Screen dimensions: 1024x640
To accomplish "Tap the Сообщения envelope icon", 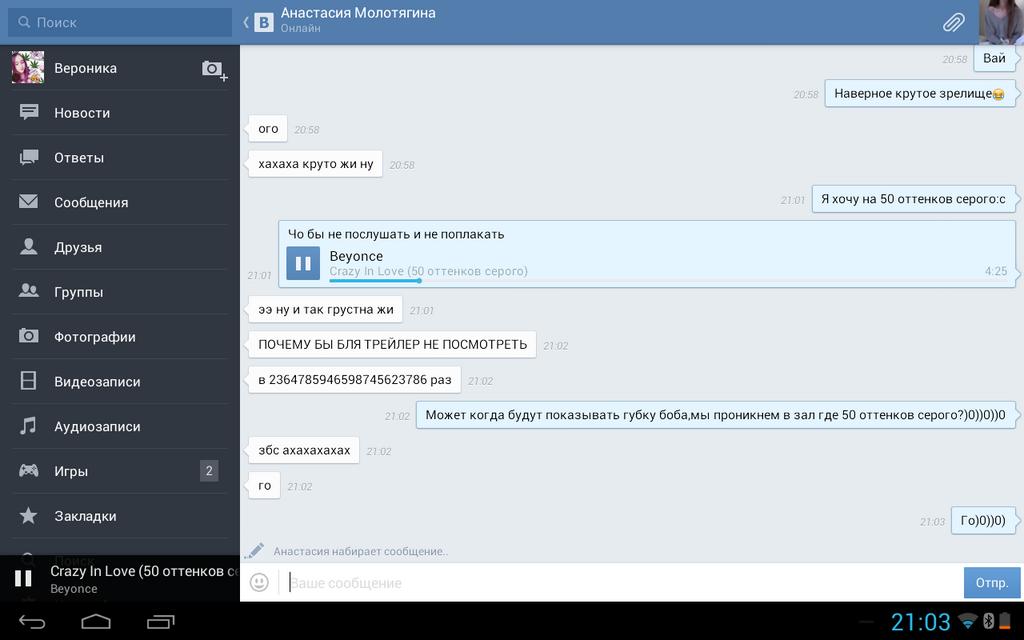I will (29, 202).
